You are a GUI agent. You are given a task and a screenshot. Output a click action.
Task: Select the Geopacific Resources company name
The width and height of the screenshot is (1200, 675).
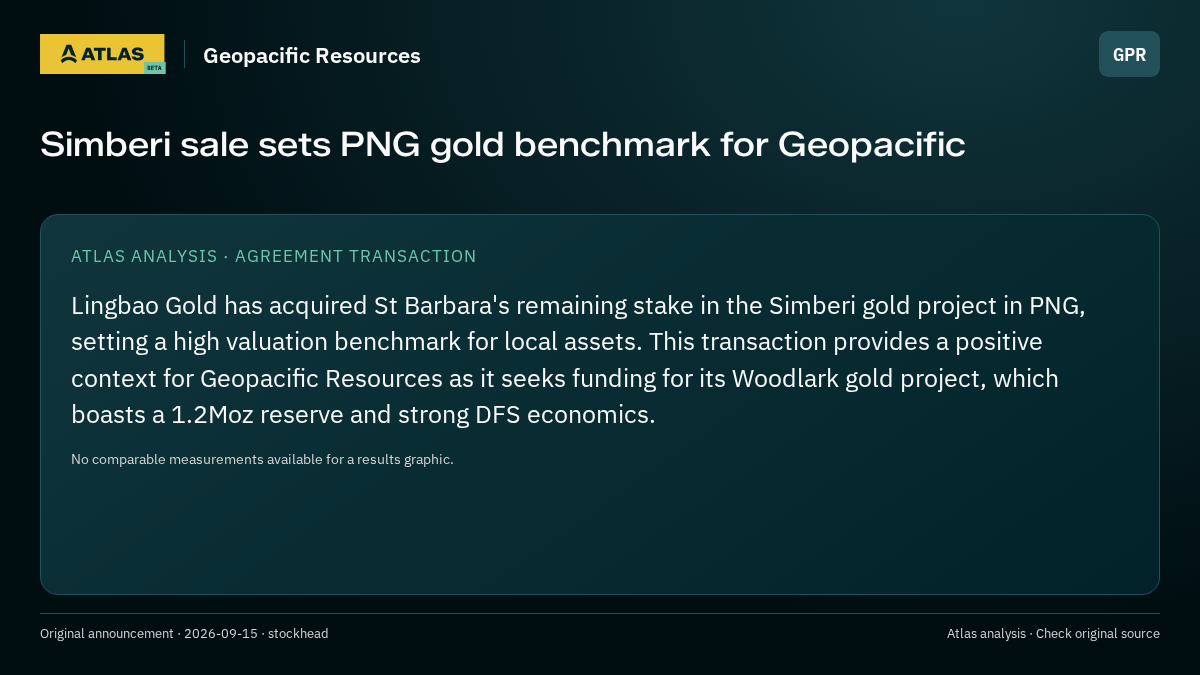point(312,56)
